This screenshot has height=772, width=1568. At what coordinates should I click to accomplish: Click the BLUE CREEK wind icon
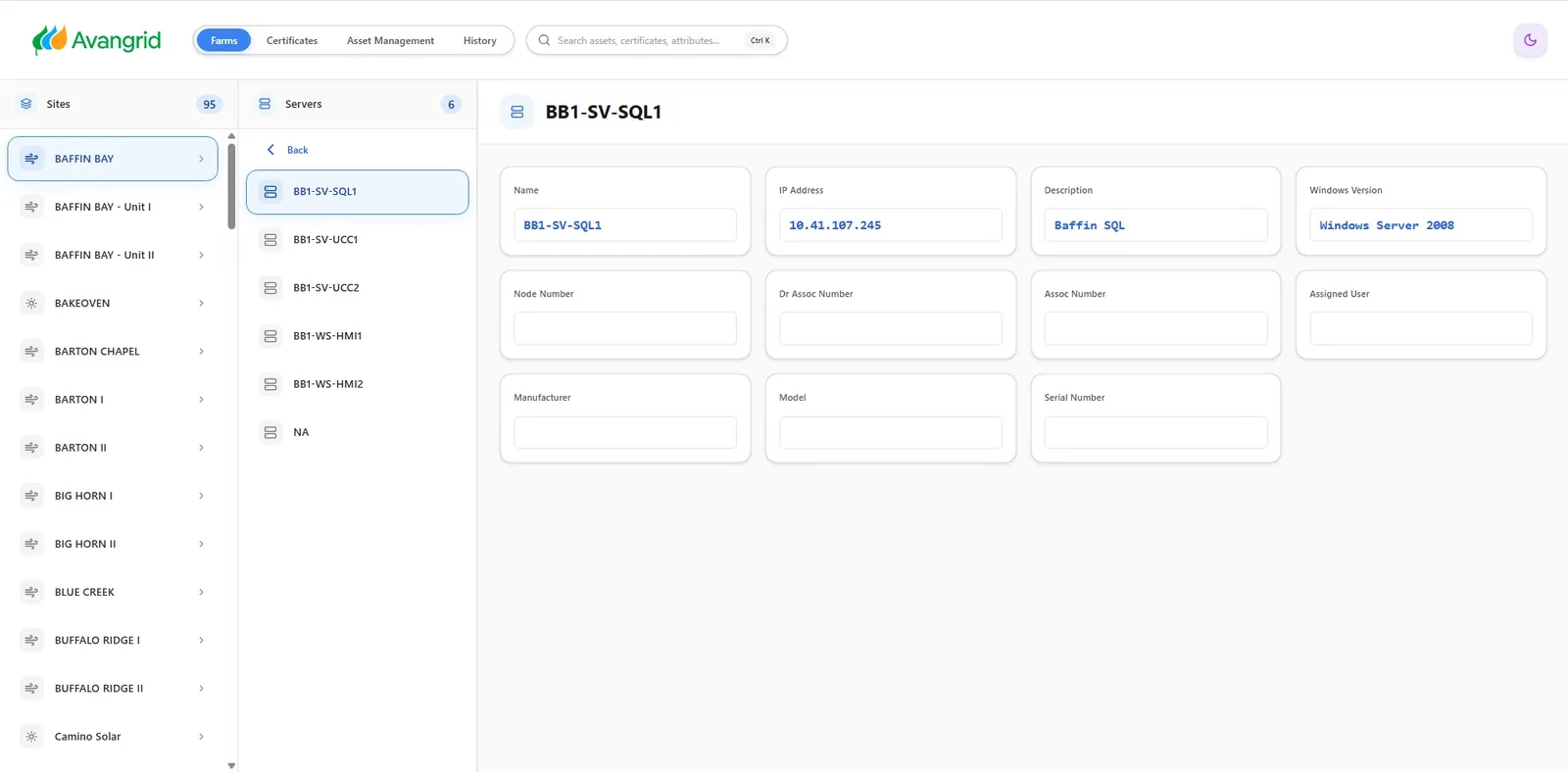pos(31,593)
